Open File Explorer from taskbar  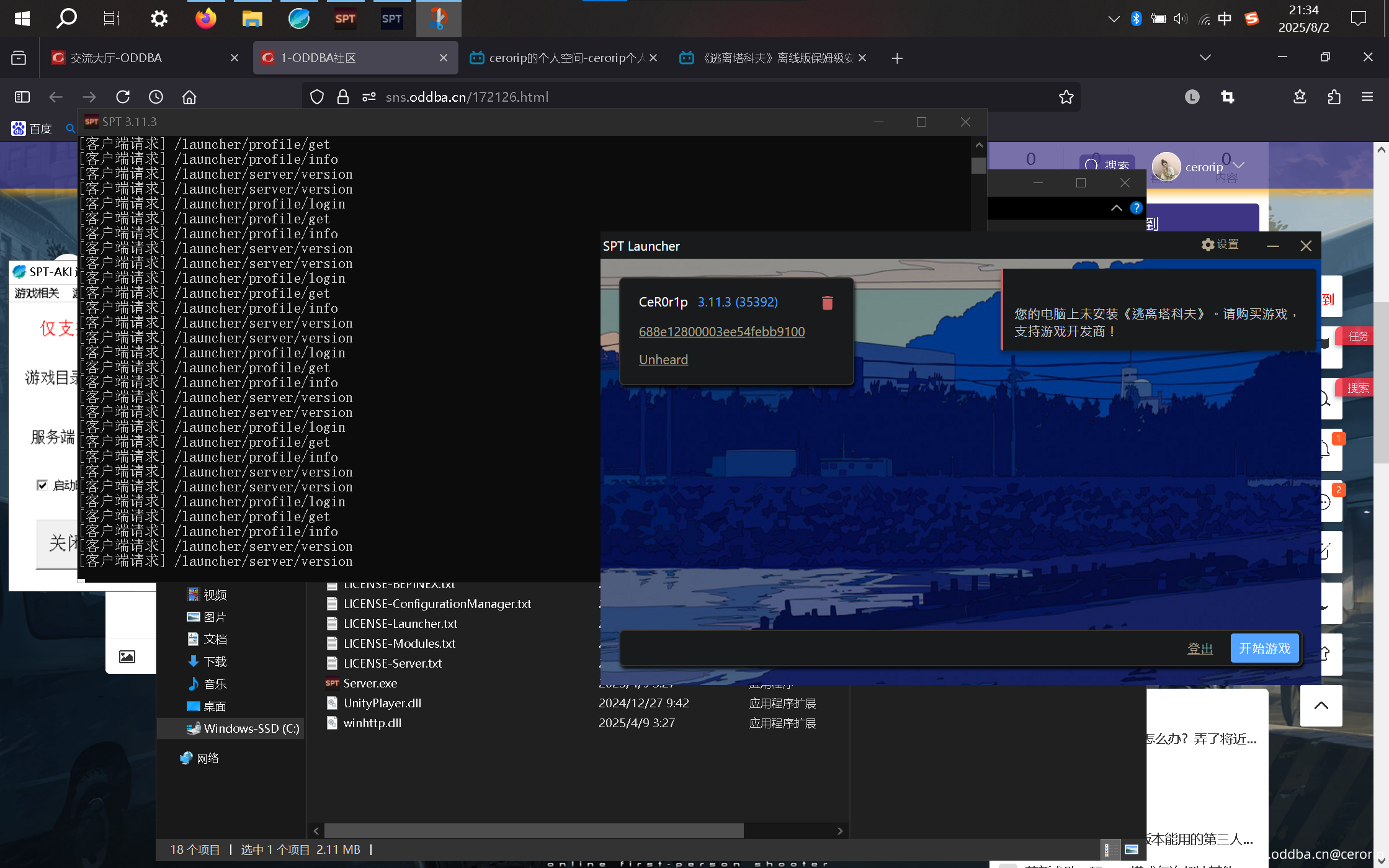point(252,19)
